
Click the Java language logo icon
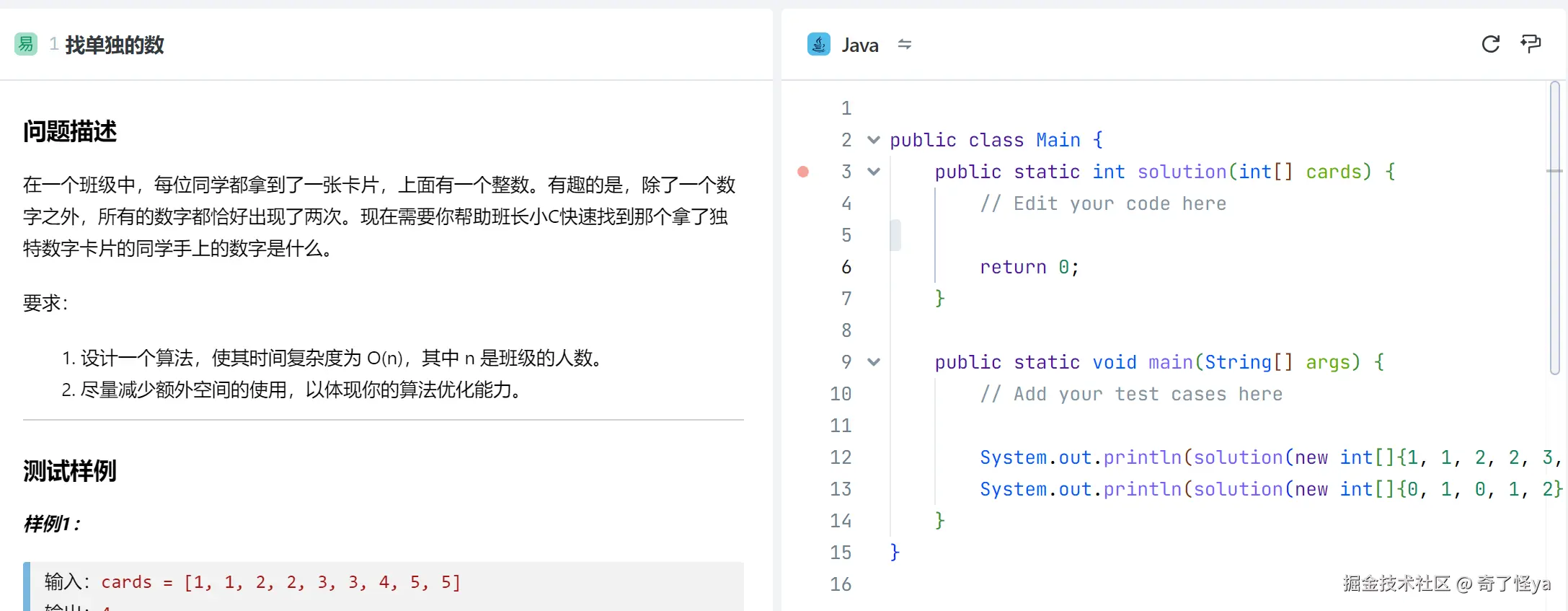pos(818,45)
